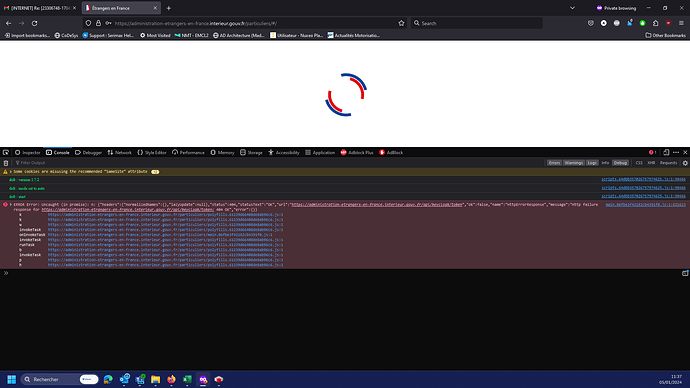This screenshot has width=690, height=388.
Task: Open Firefox application hamburger menu
Action: (681, 23)
